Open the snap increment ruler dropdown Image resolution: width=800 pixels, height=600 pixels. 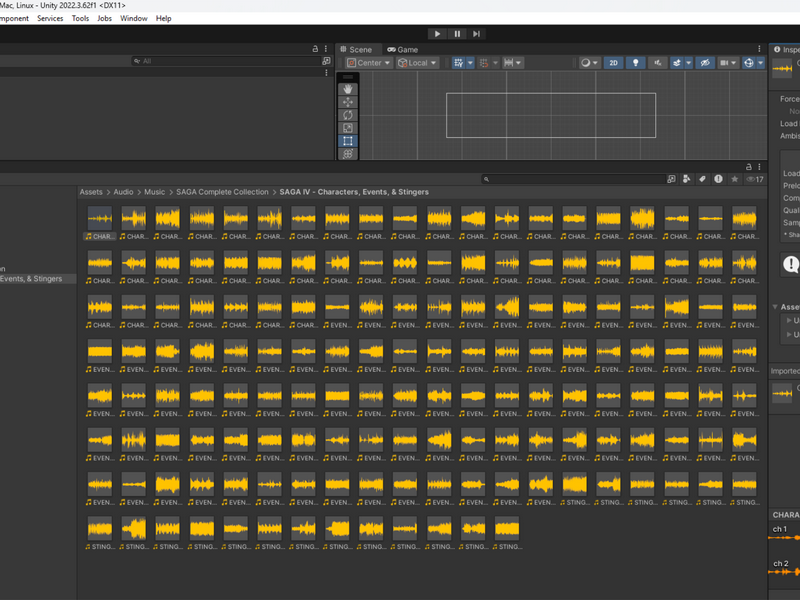tap(512, 63)
